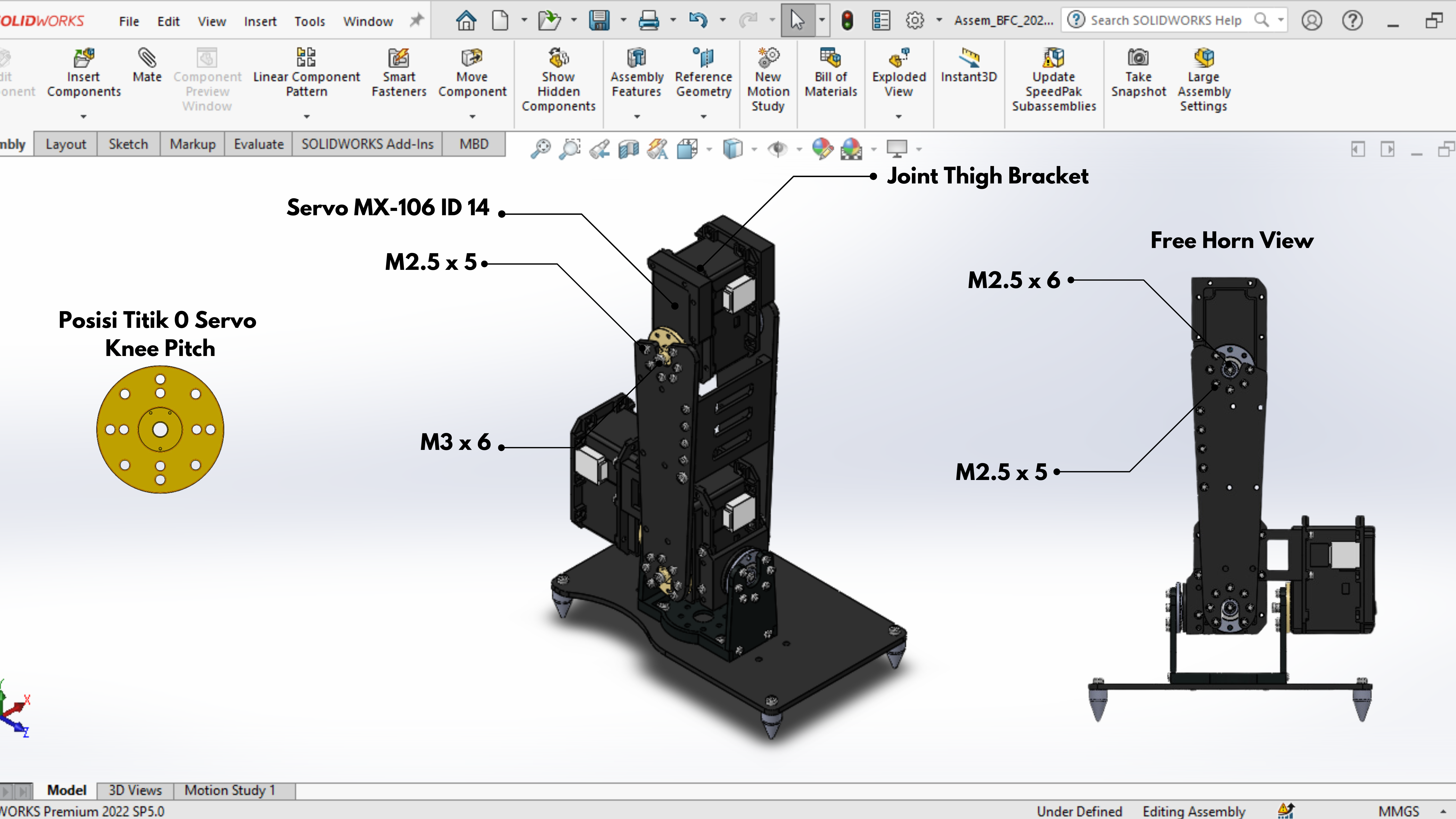1456x819 pixels.
Task: Take Snapshot with the camera icon
Action: (1138, 72)
